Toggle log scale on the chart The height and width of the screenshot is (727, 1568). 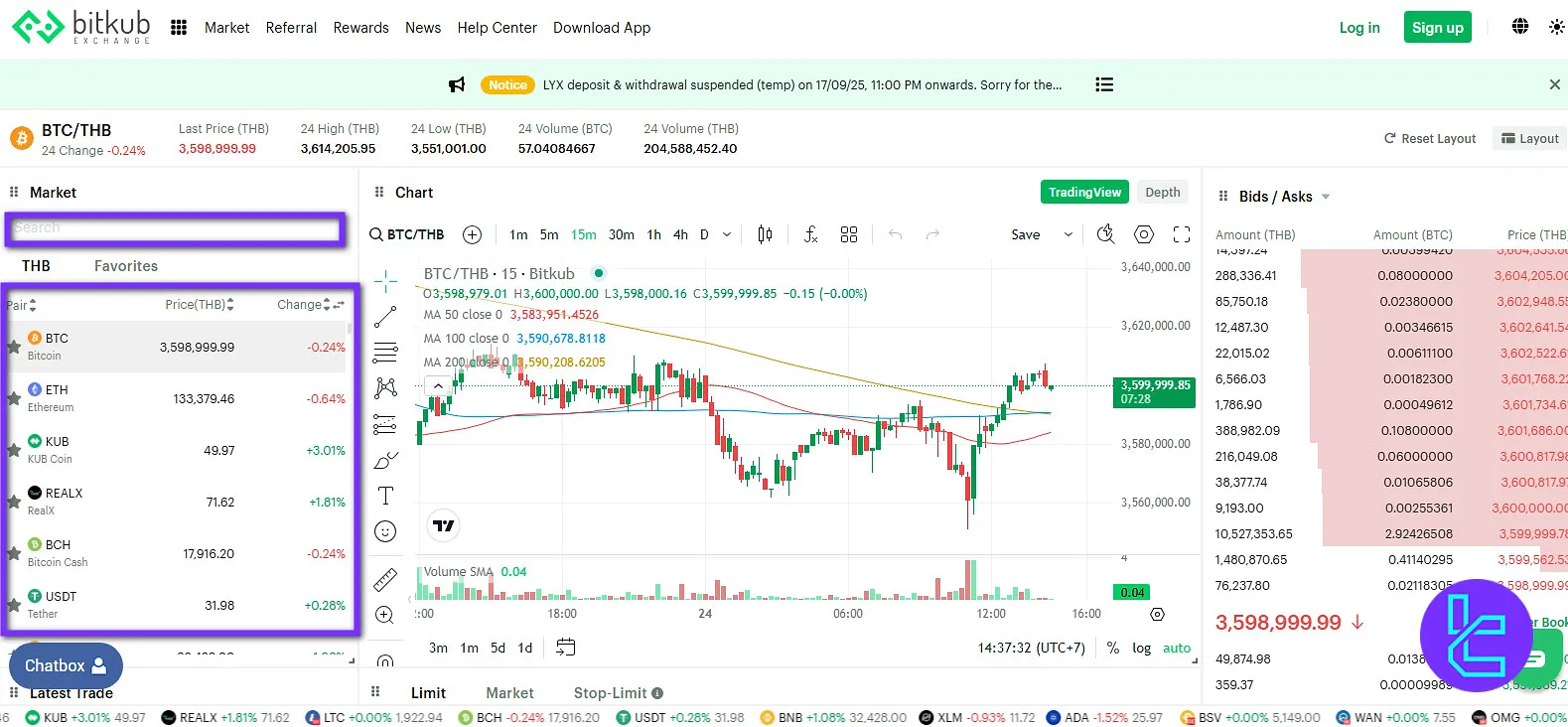click(x=1141, y=648)
